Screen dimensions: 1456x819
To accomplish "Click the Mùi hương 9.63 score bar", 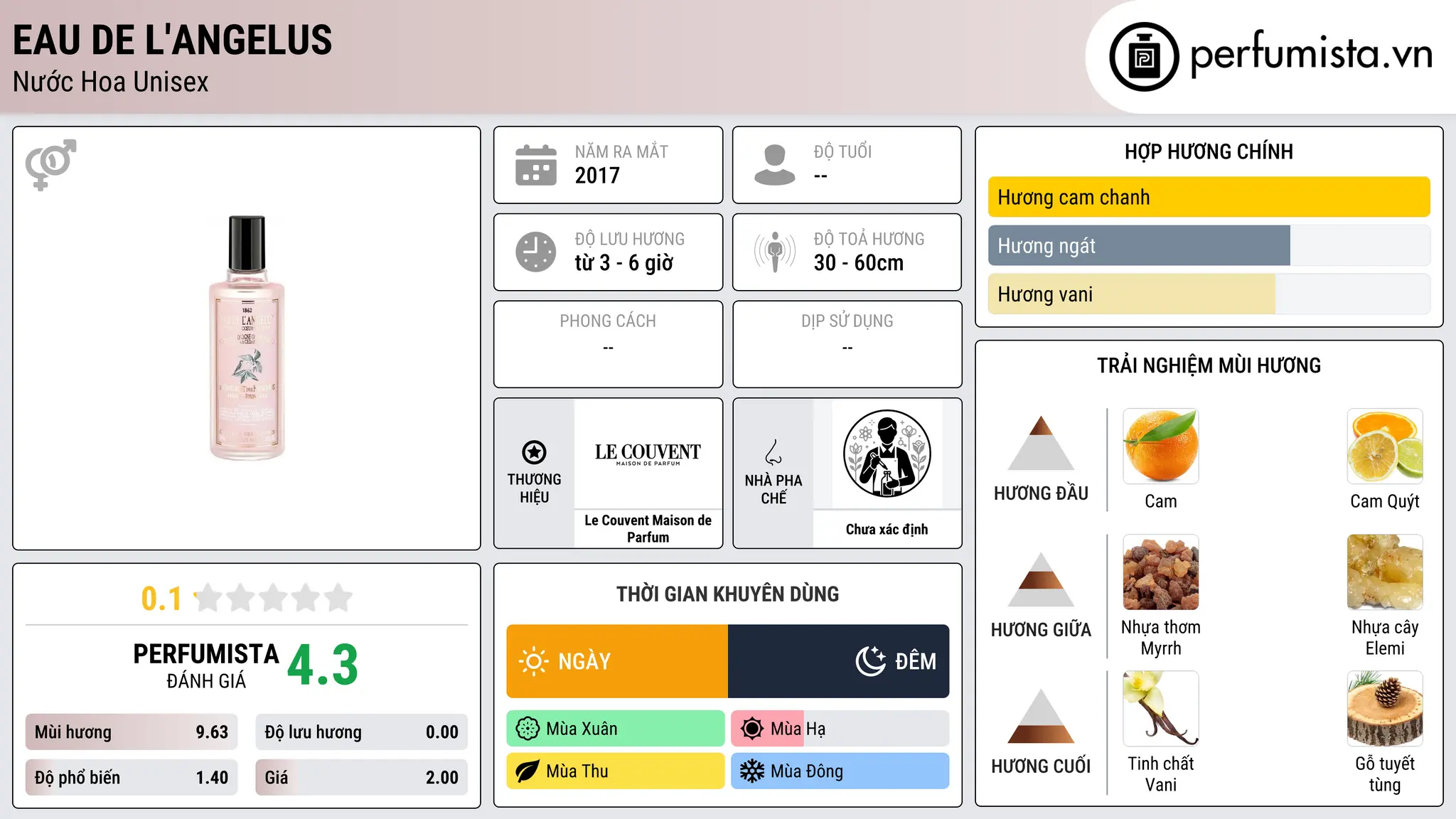I will click(x=132, y=732).
